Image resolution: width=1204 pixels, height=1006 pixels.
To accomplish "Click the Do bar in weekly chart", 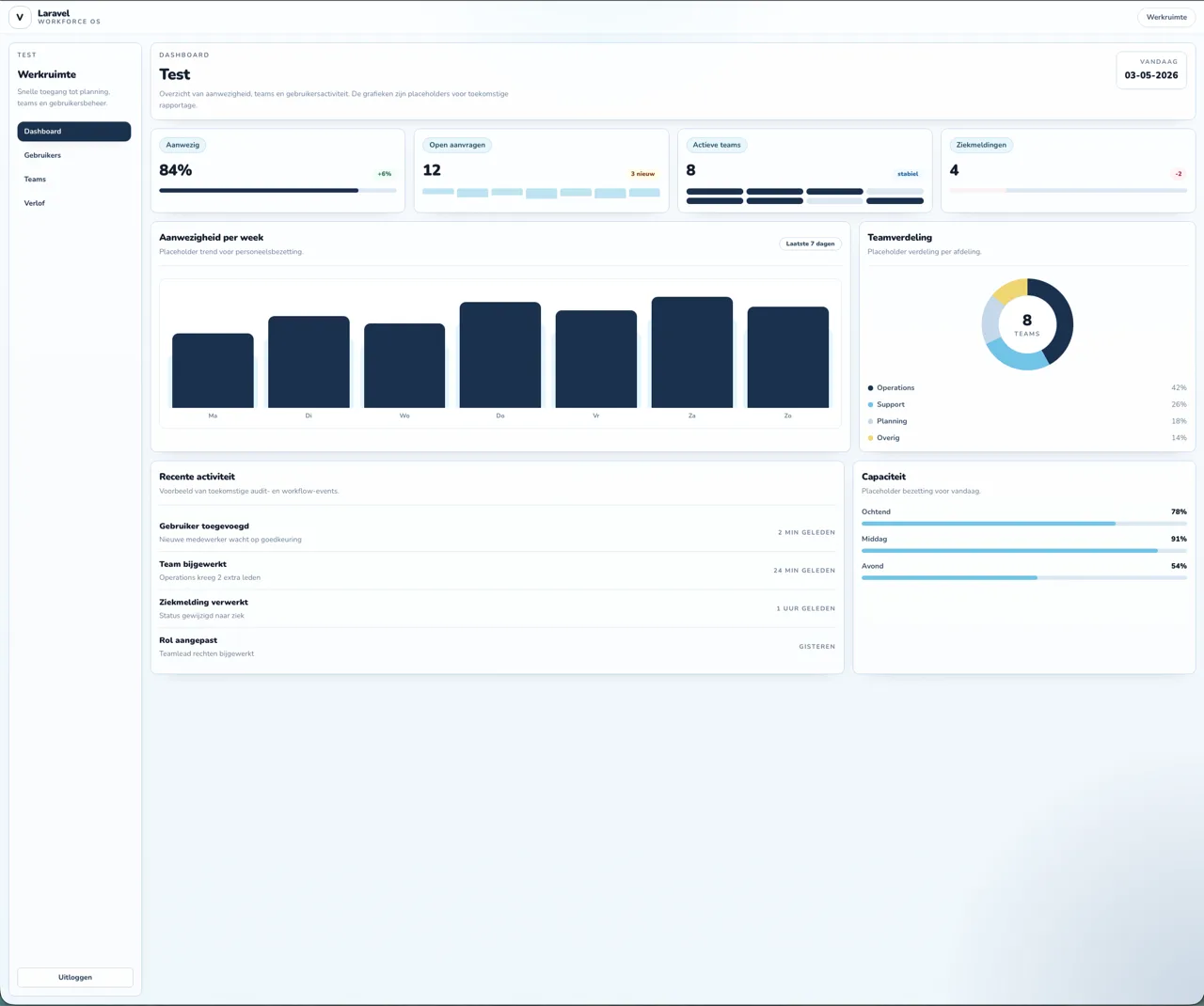I will [500, 354].
